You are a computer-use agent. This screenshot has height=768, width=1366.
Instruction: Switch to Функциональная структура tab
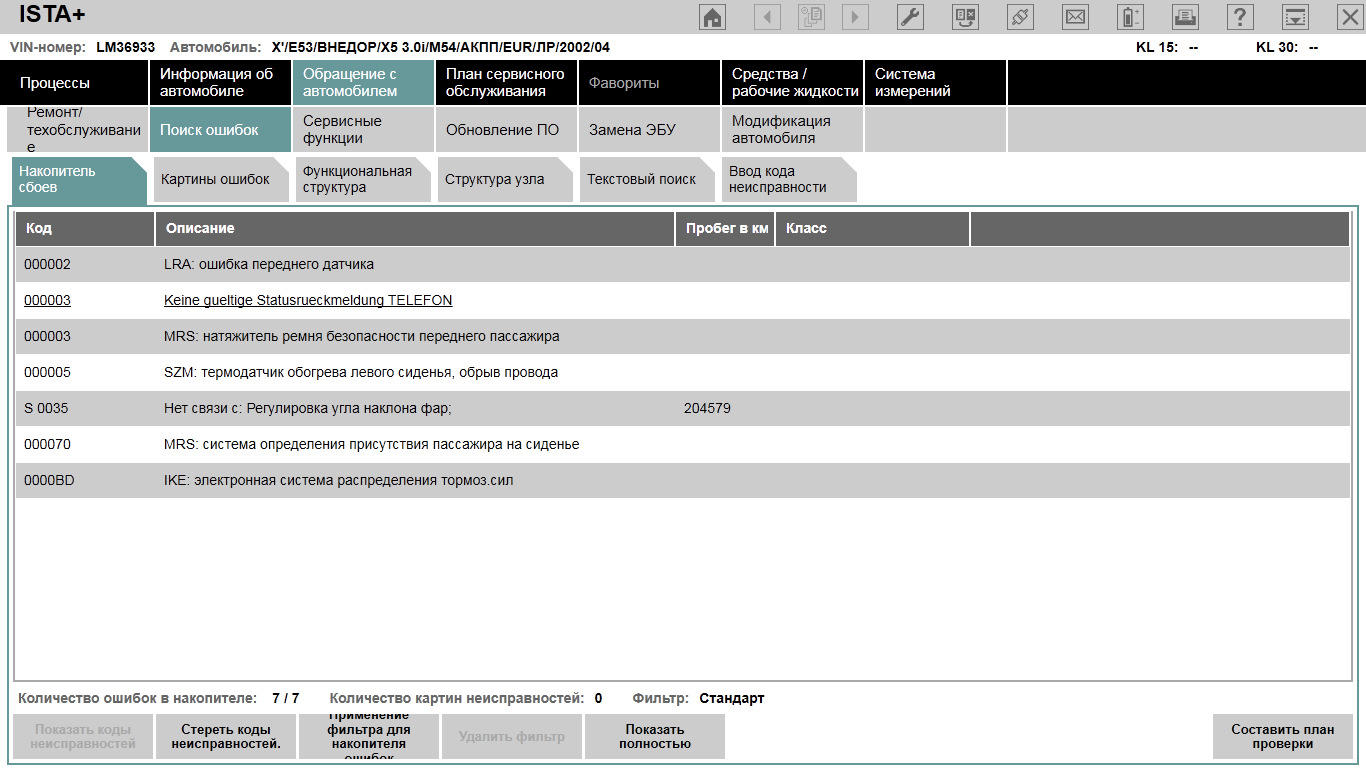(x=363, y=180)
